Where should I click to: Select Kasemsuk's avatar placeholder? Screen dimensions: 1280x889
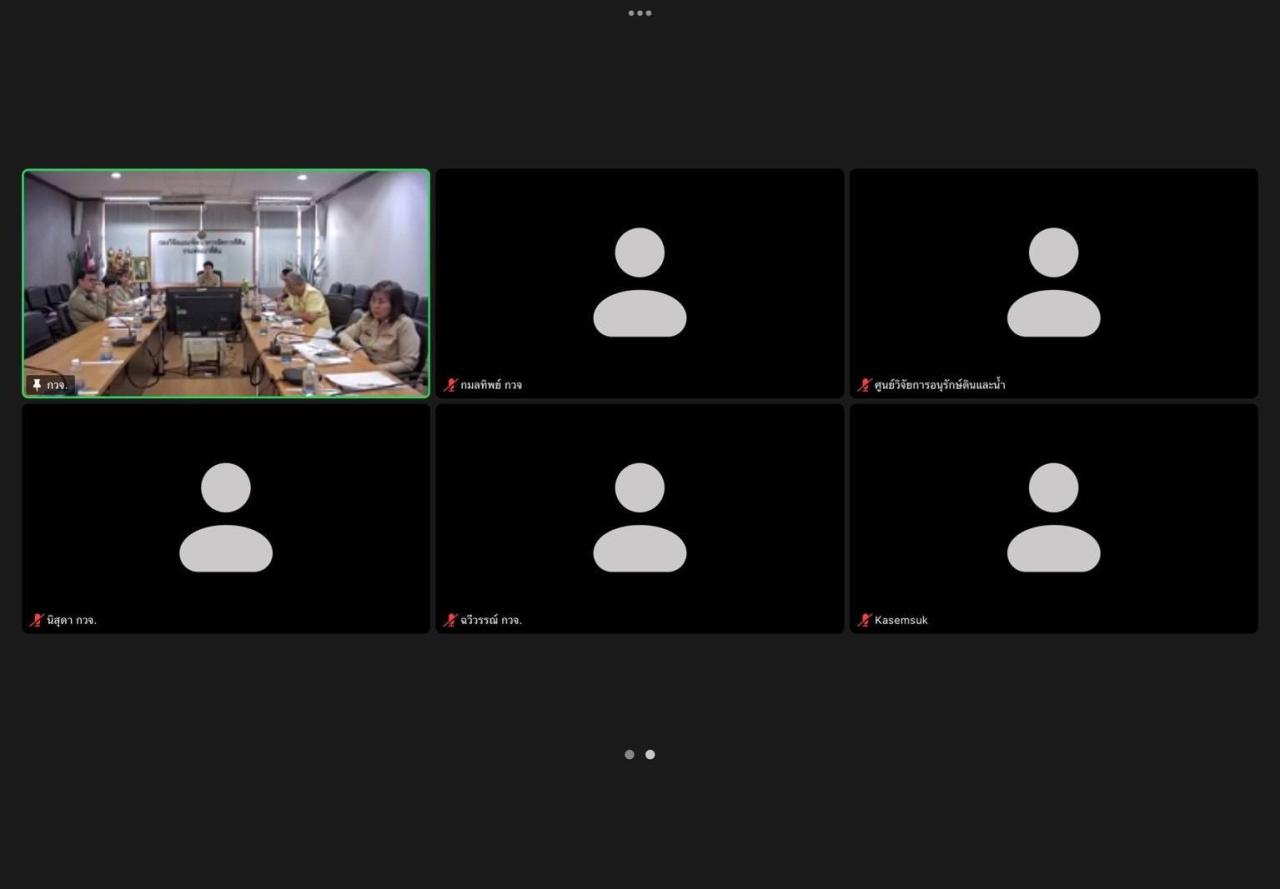(x=1053, y=517)
